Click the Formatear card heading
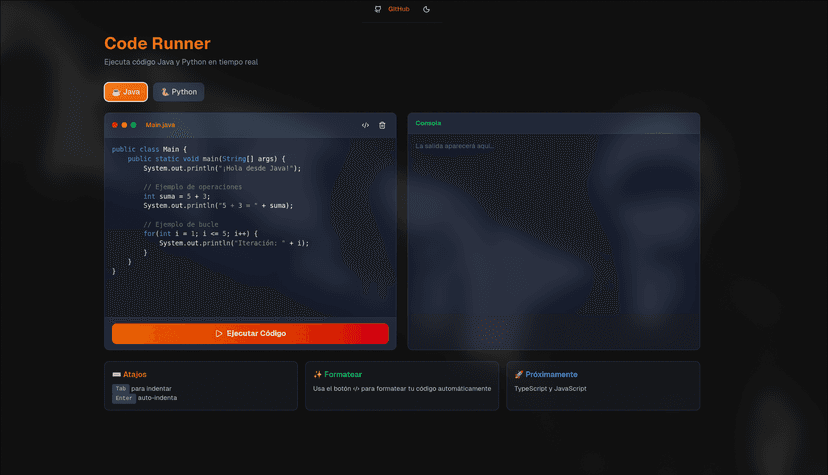 tap(343, 374)
